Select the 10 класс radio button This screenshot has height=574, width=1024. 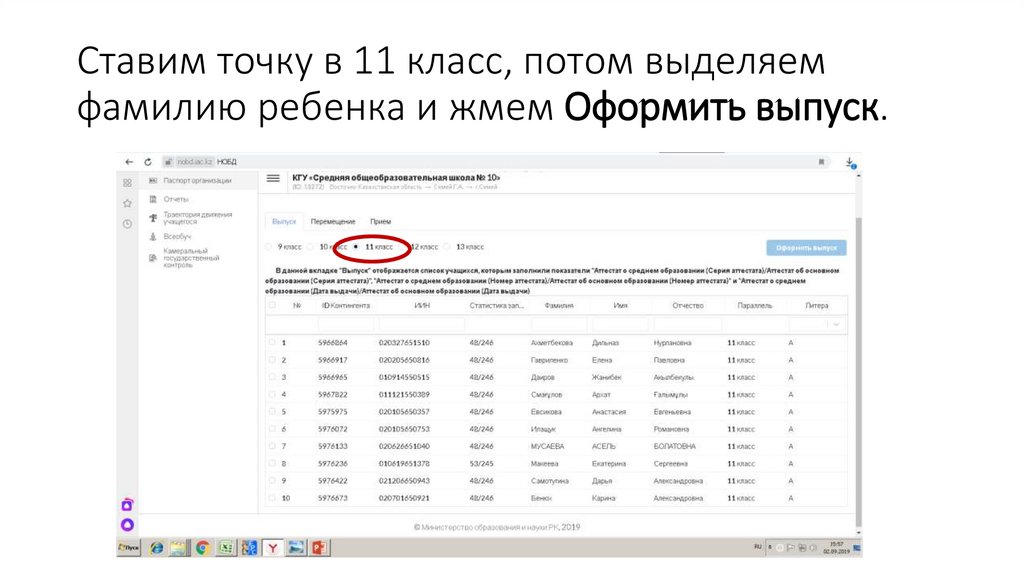(310, 247)
